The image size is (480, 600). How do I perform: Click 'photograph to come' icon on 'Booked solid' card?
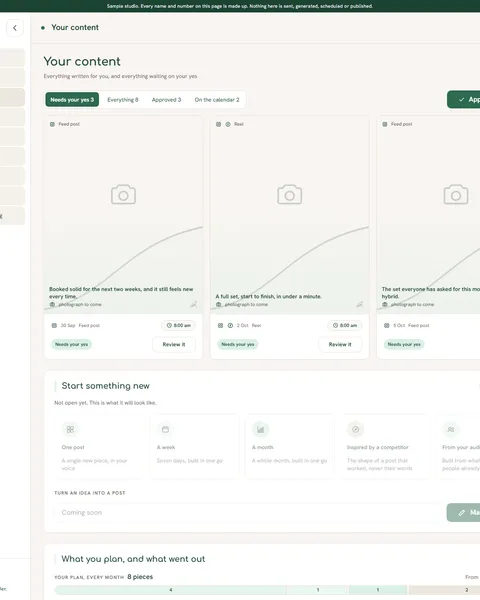point(52,305)
